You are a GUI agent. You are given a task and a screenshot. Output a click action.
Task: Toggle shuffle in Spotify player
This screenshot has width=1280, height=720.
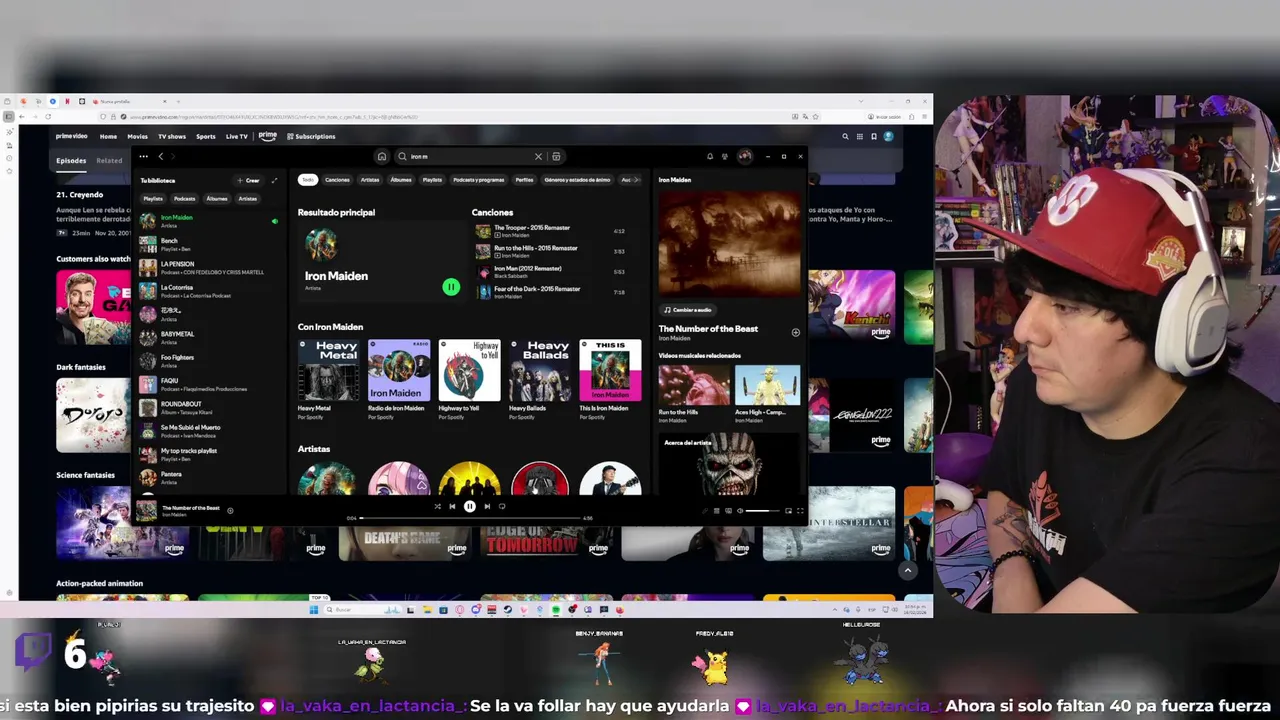point(437,506)
